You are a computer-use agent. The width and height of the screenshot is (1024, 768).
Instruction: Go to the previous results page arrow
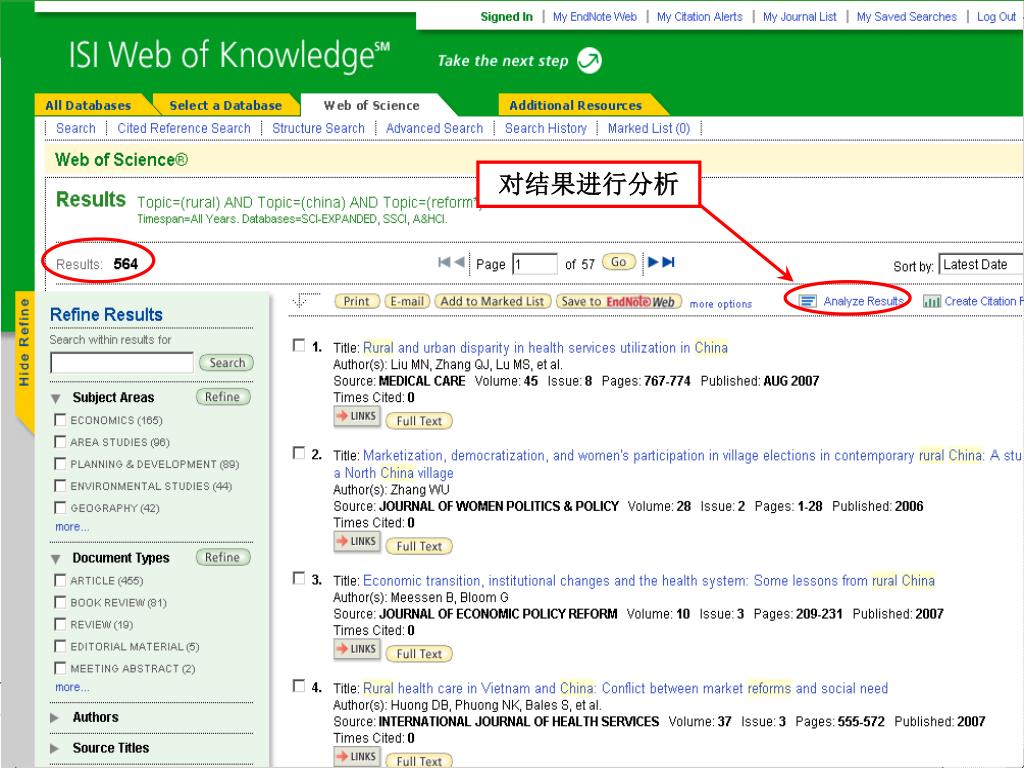459,262
